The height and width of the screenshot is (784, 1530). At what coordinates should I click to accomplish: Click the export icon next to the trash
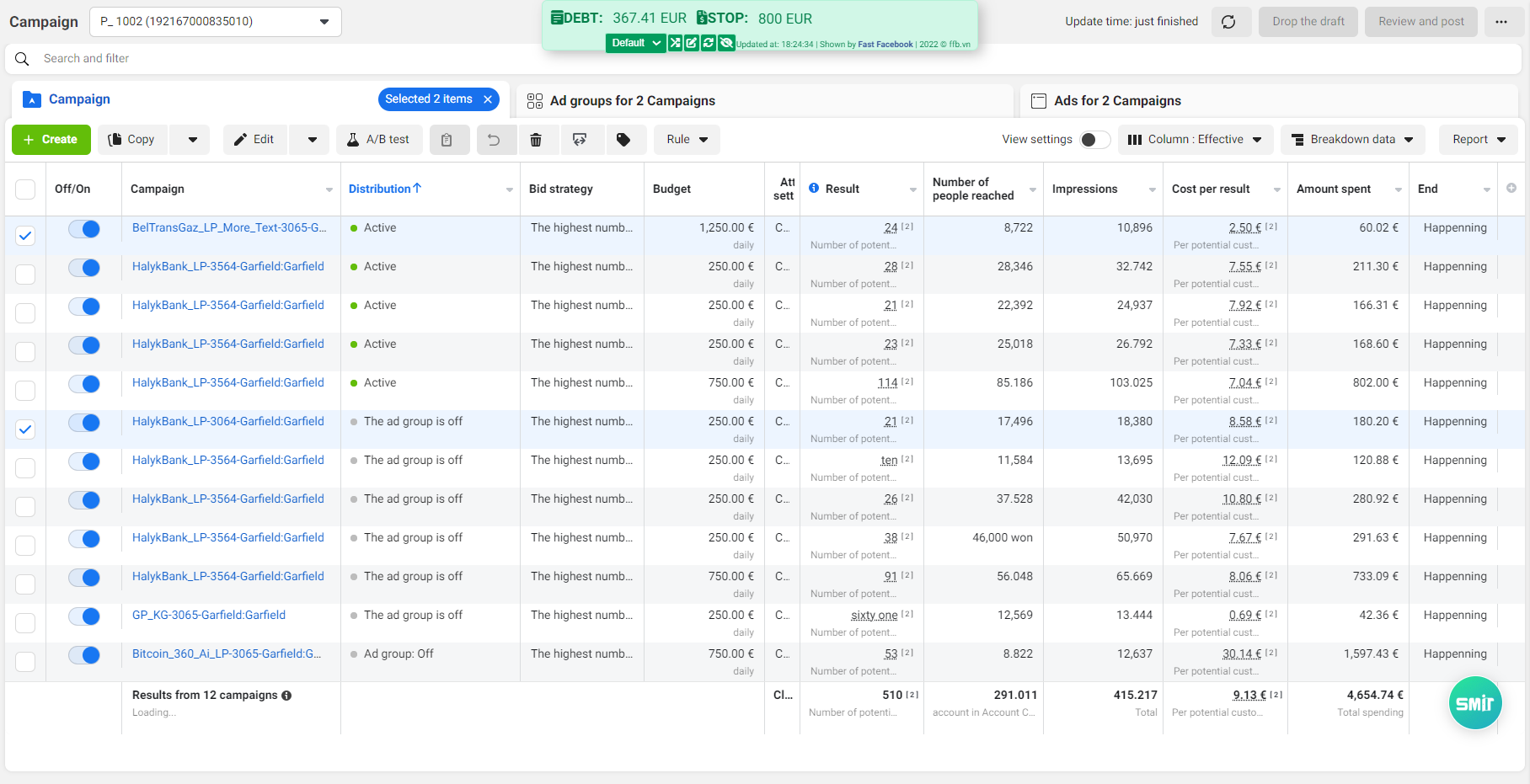(x=580, y=140)
